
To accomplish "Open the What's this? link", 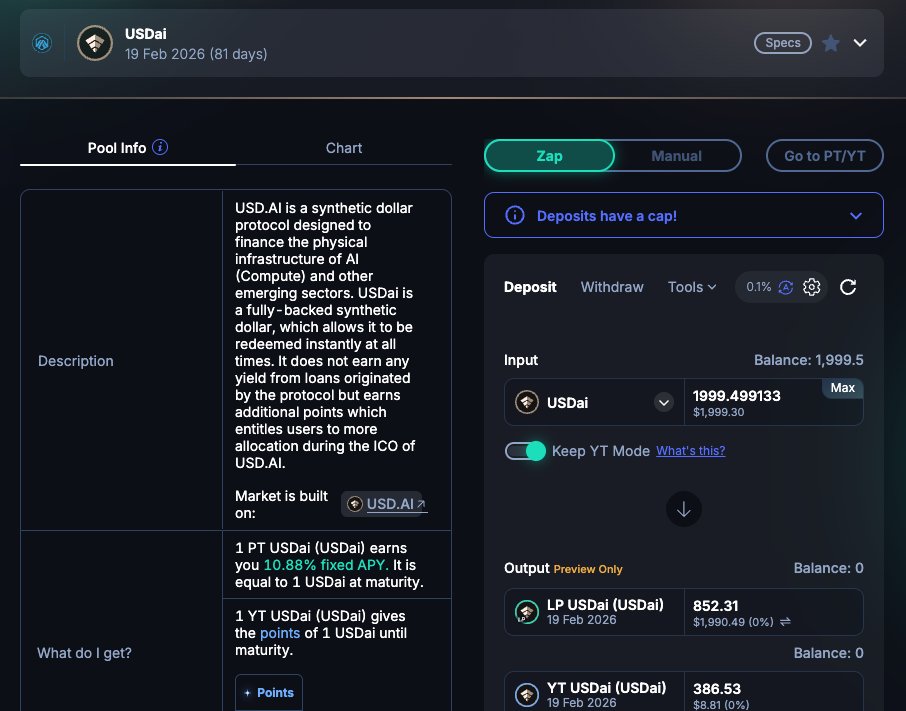I will pyautogui.click(x=690, y=451).
